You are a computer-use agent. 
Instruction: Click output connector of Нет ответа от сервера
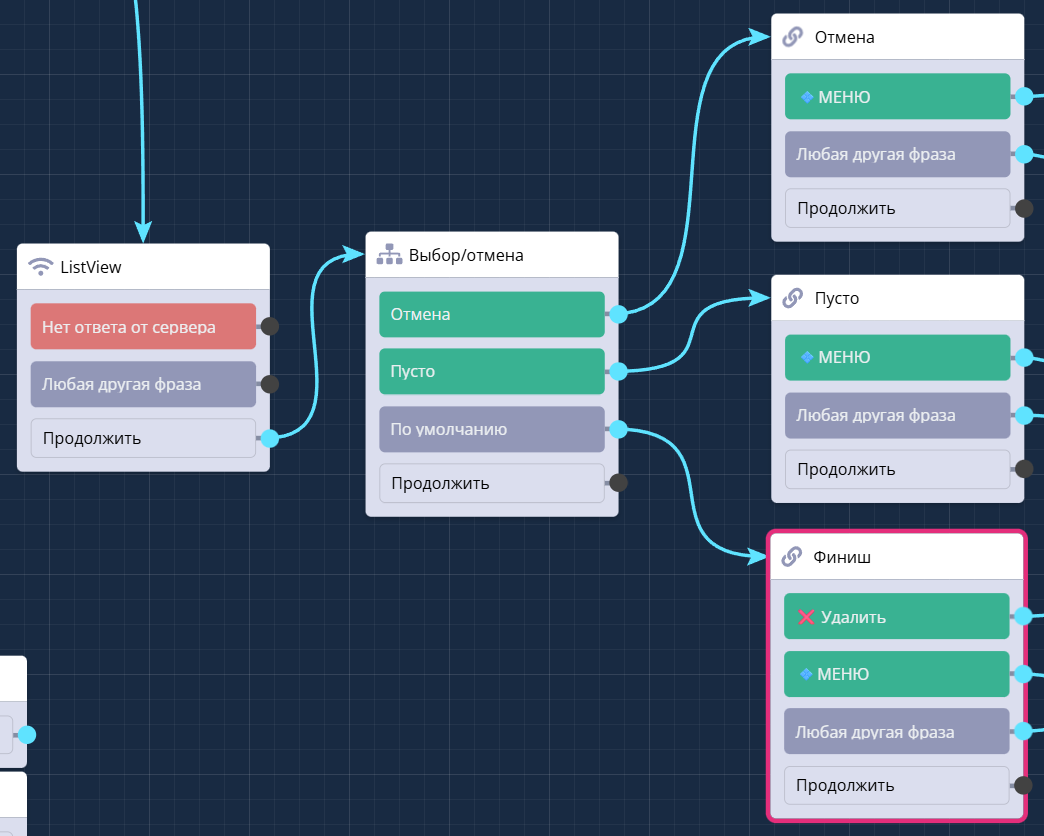269,326
